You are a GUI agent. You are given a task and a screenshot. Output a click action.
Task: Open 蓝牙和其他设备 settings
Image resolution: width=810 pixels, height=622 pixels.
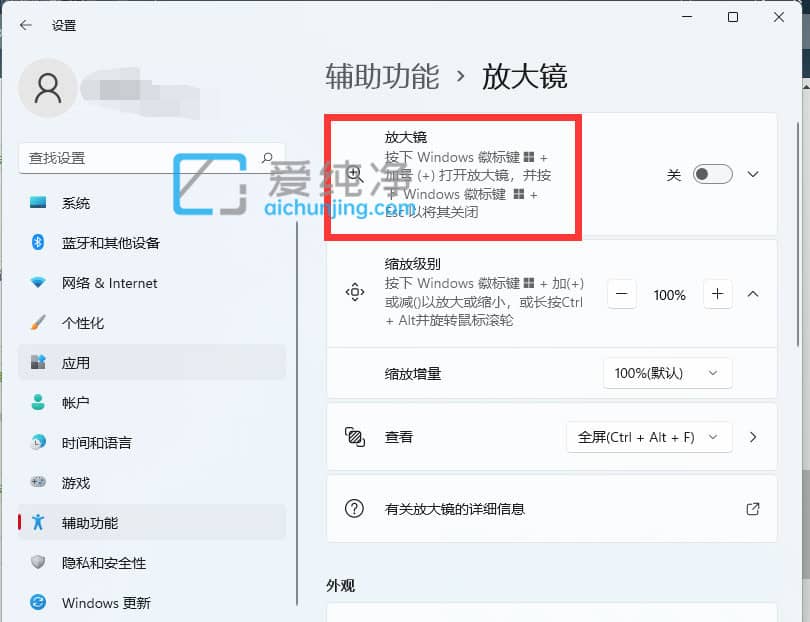(x=40, y=243)
